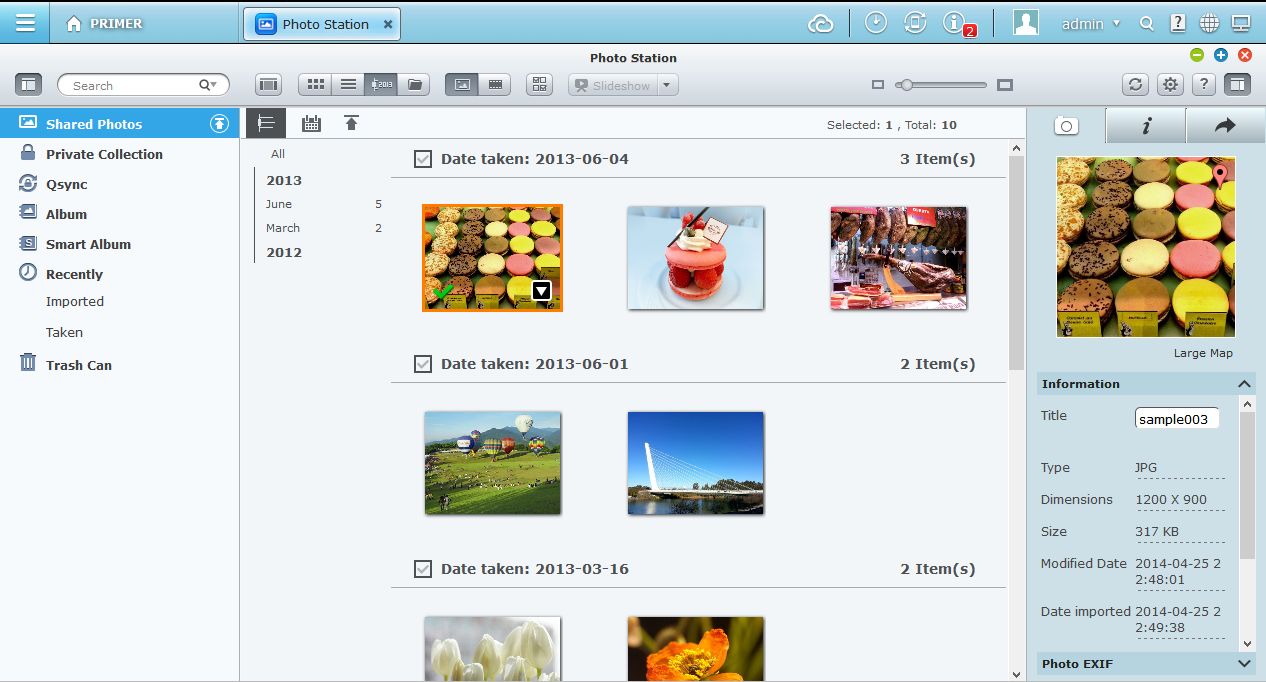Click the small thumbnail size icon

pos(878,85)
